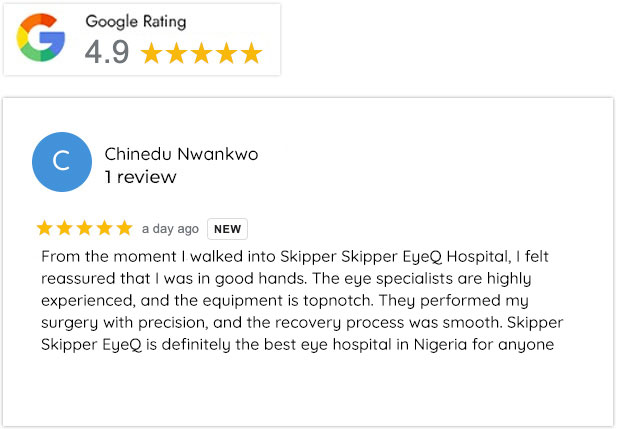617x429 pixels.
Task: Click the "1 review" count text
Action: coord(140,177)
